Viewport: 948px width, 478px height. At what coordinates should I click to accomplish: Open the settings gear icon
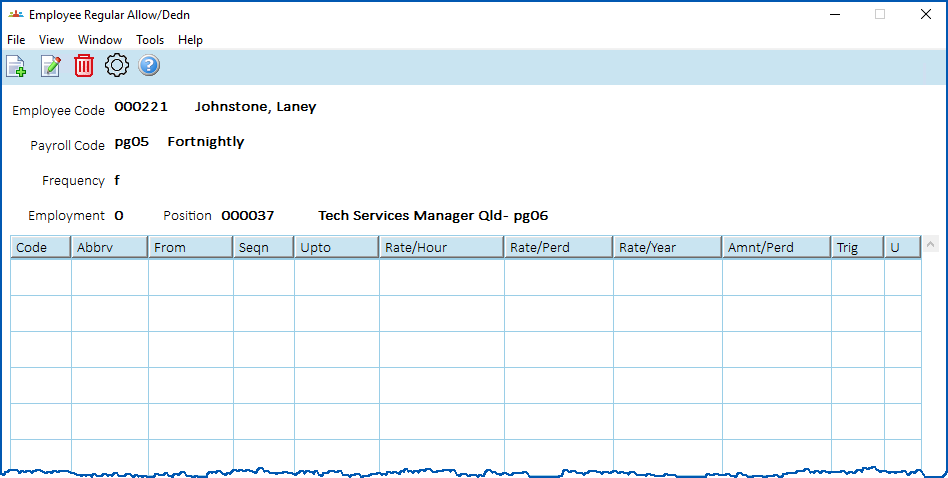pyautogui.click(x=117, y=65)
